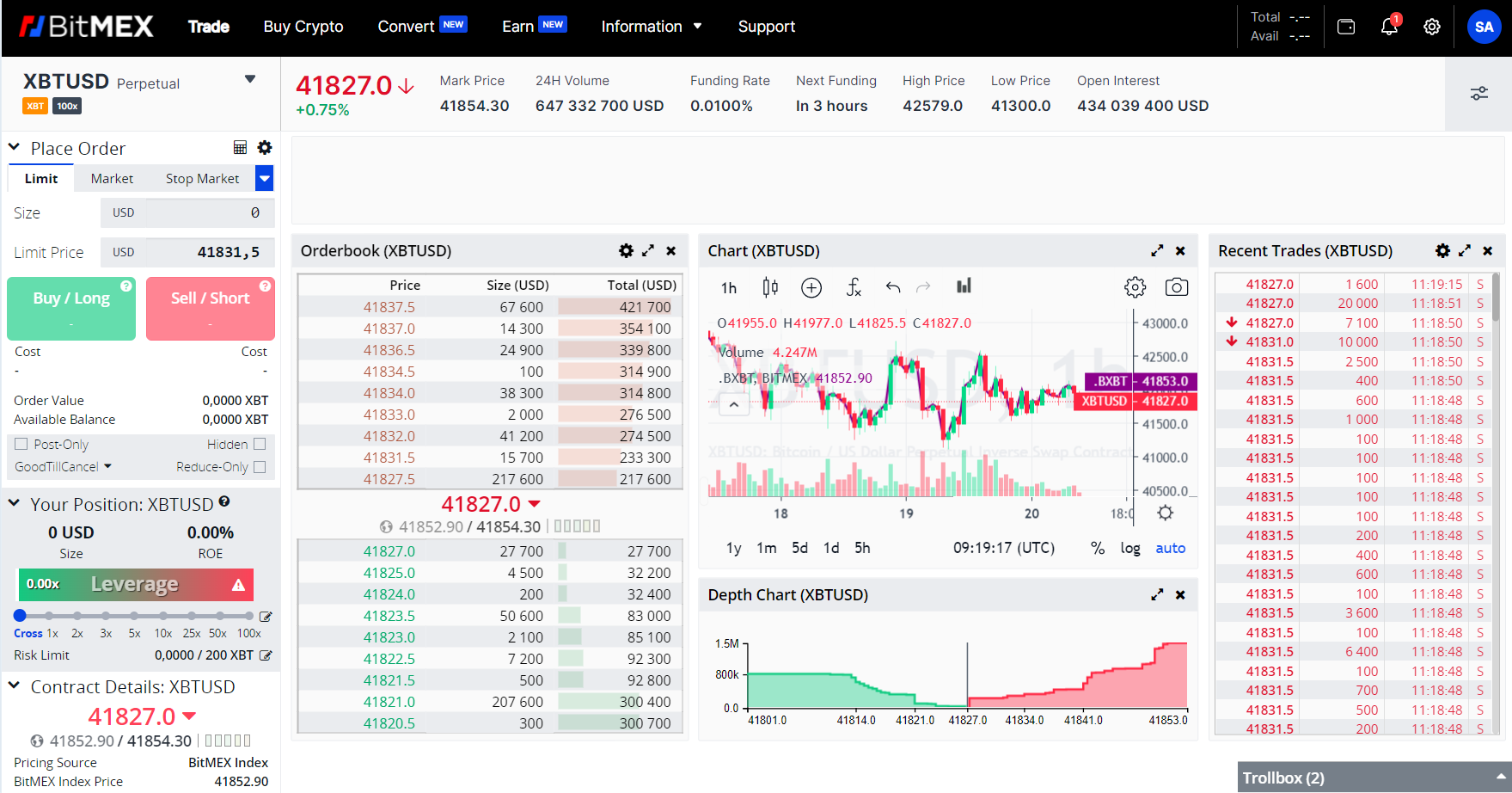Open Orderbook settings gear
The image size is (1512, 793).
pyautogui.click(x=626, y=250)
